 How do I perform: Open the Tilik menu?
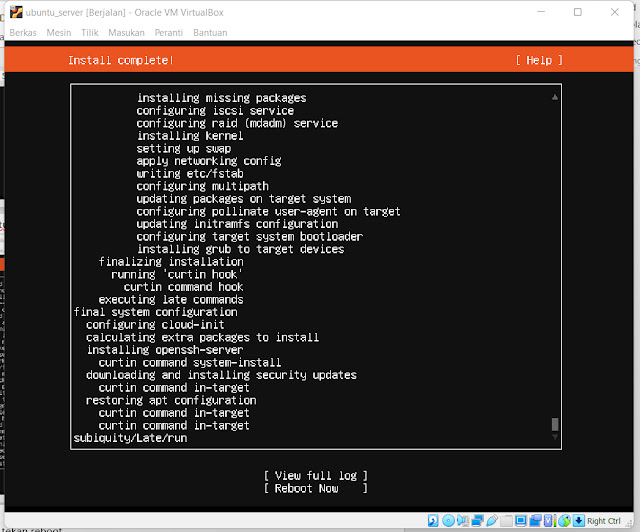[x=90, y=33]
